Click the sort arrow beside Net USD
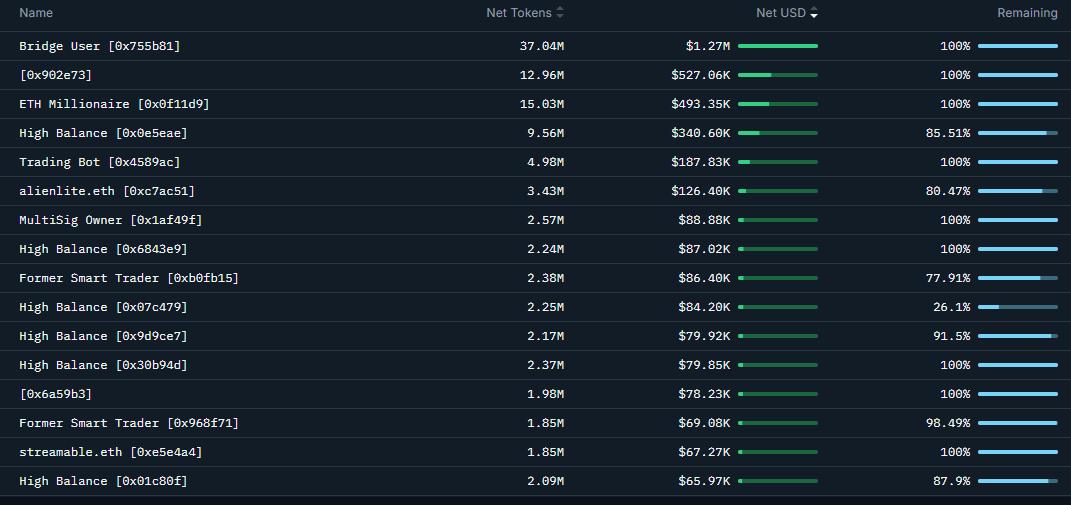 pyautogui.click(x=814, y=13)
